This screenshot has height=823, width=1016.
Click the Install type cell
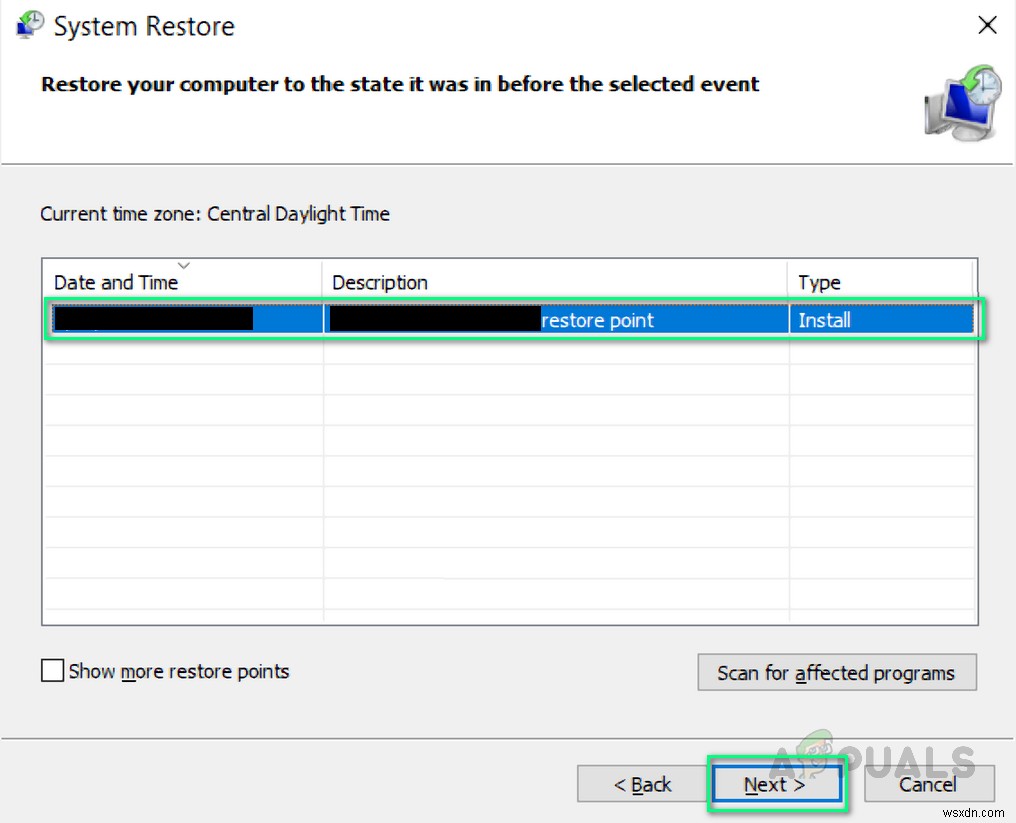tap(882, 319)
